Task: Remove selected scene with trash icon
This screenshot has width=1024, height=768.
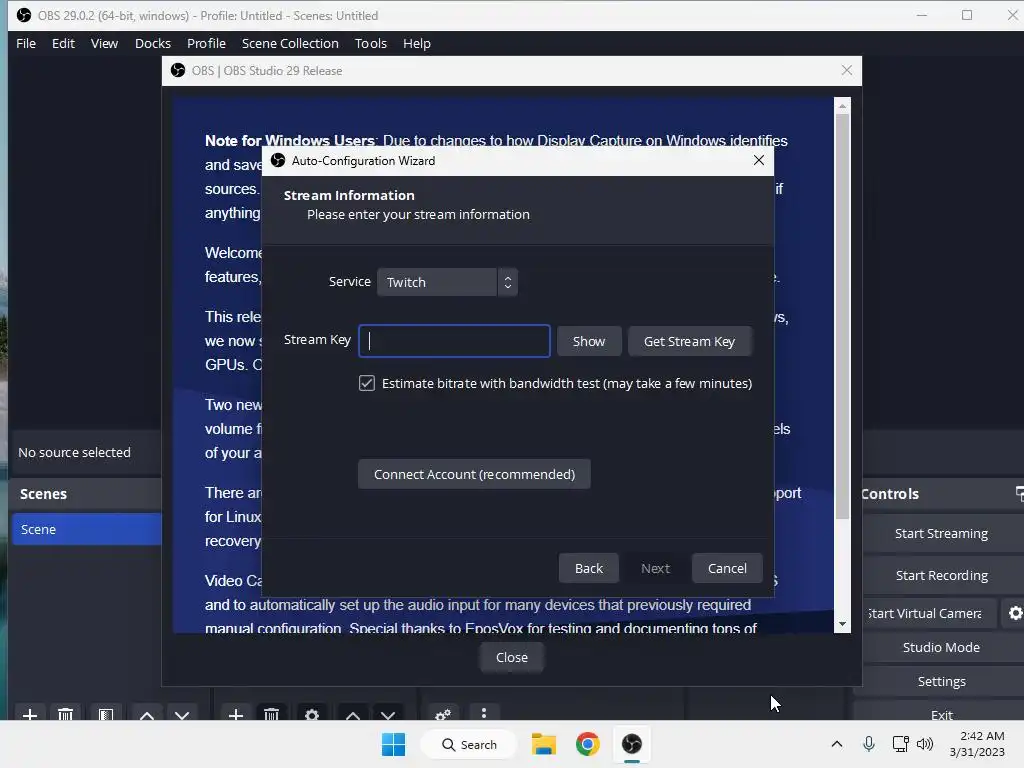Action: pyautogui.click(x=65, y=714)
